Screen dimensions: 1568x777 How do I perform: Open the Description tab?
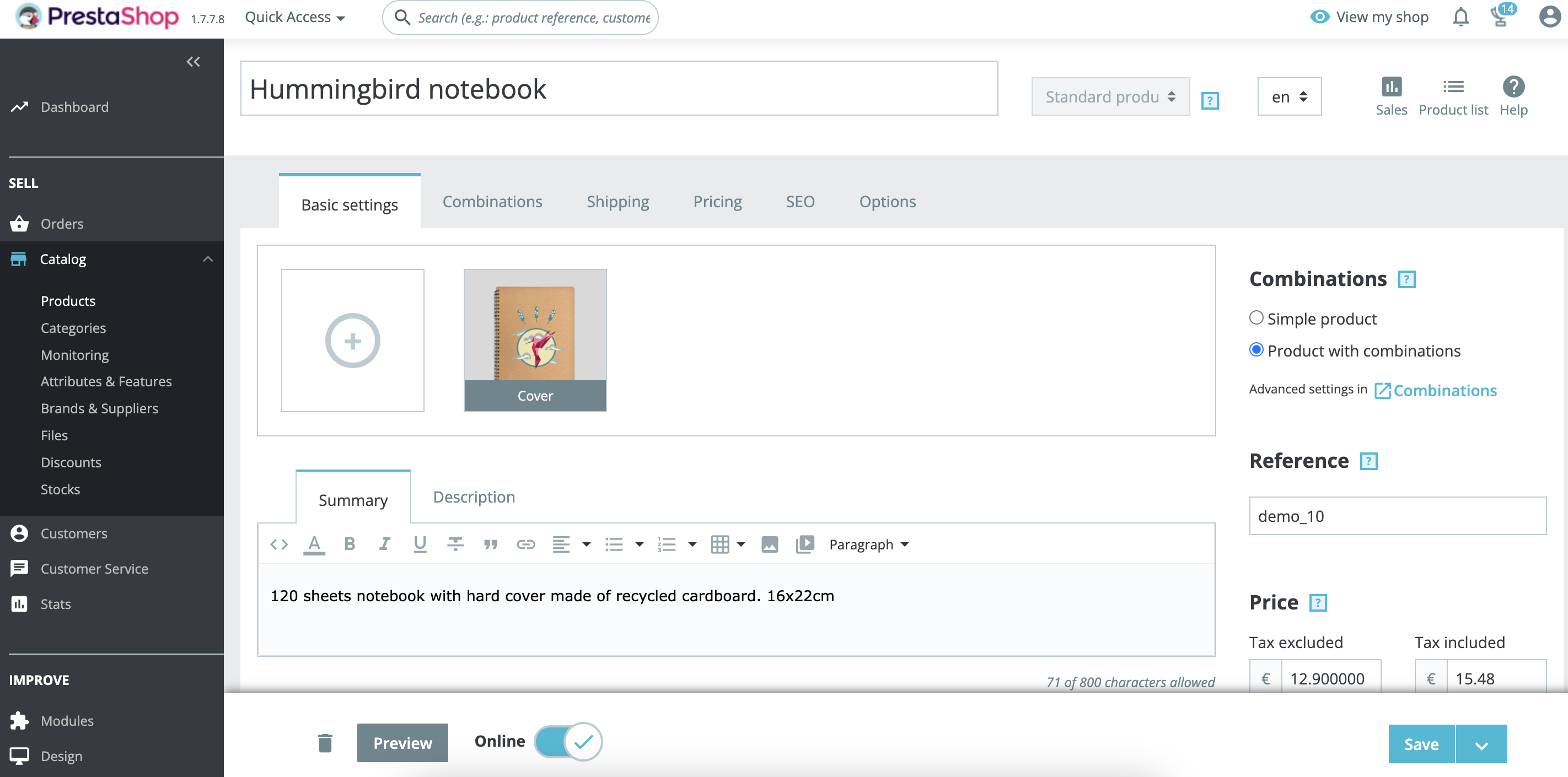tap(473, 497)
